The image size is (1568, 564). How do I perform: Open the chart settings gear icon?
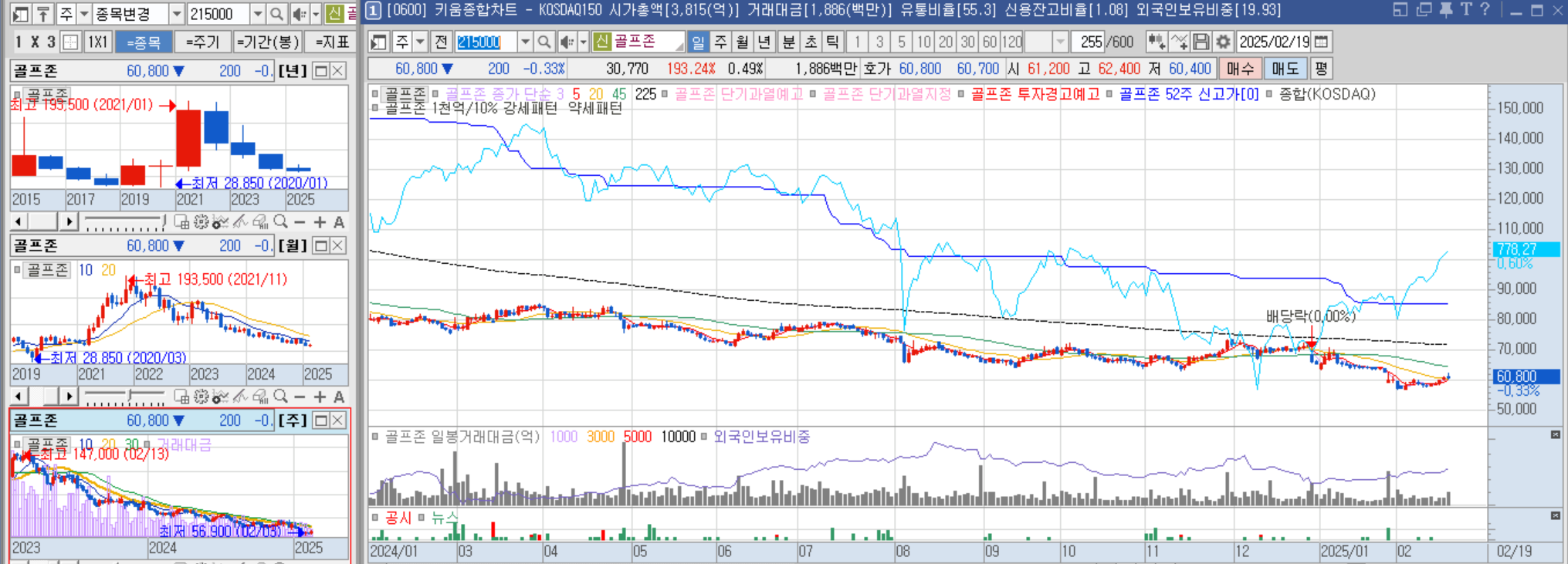point(1223,42)
